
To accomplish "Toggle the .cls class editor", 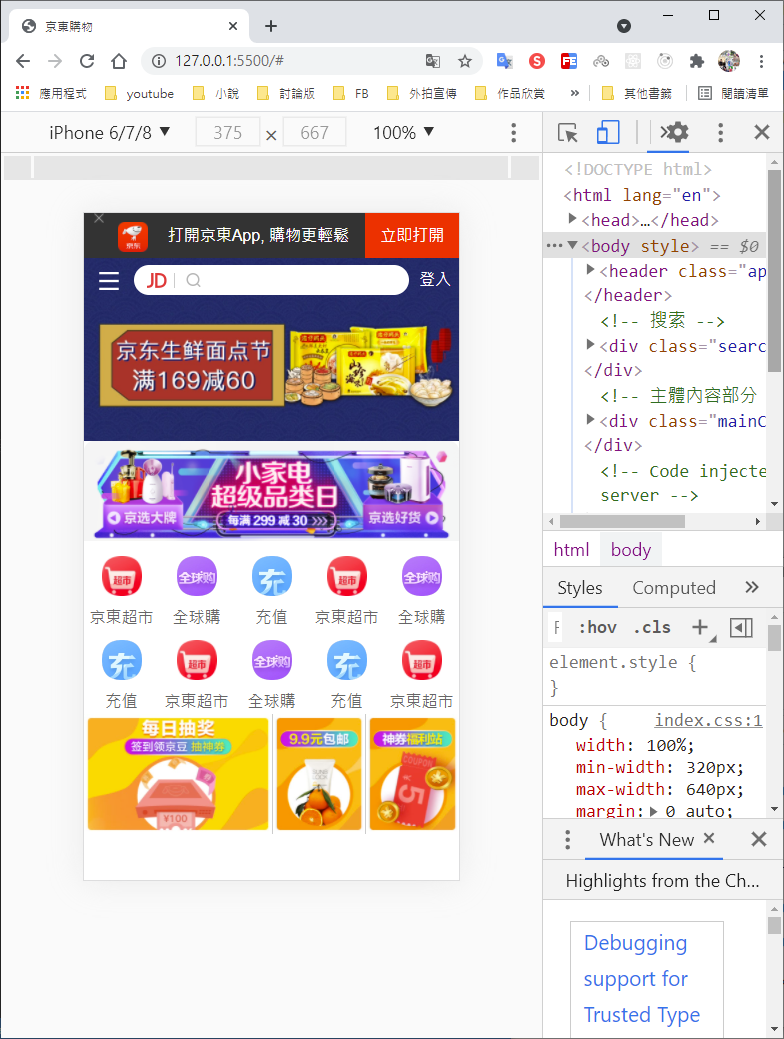I will (651, 627).
